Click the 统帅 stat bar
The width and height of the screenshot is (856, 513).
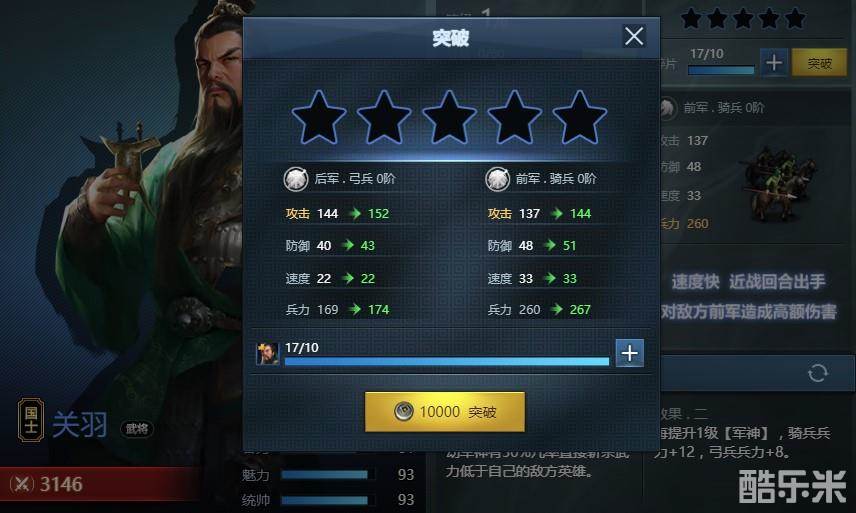point(327,500)
